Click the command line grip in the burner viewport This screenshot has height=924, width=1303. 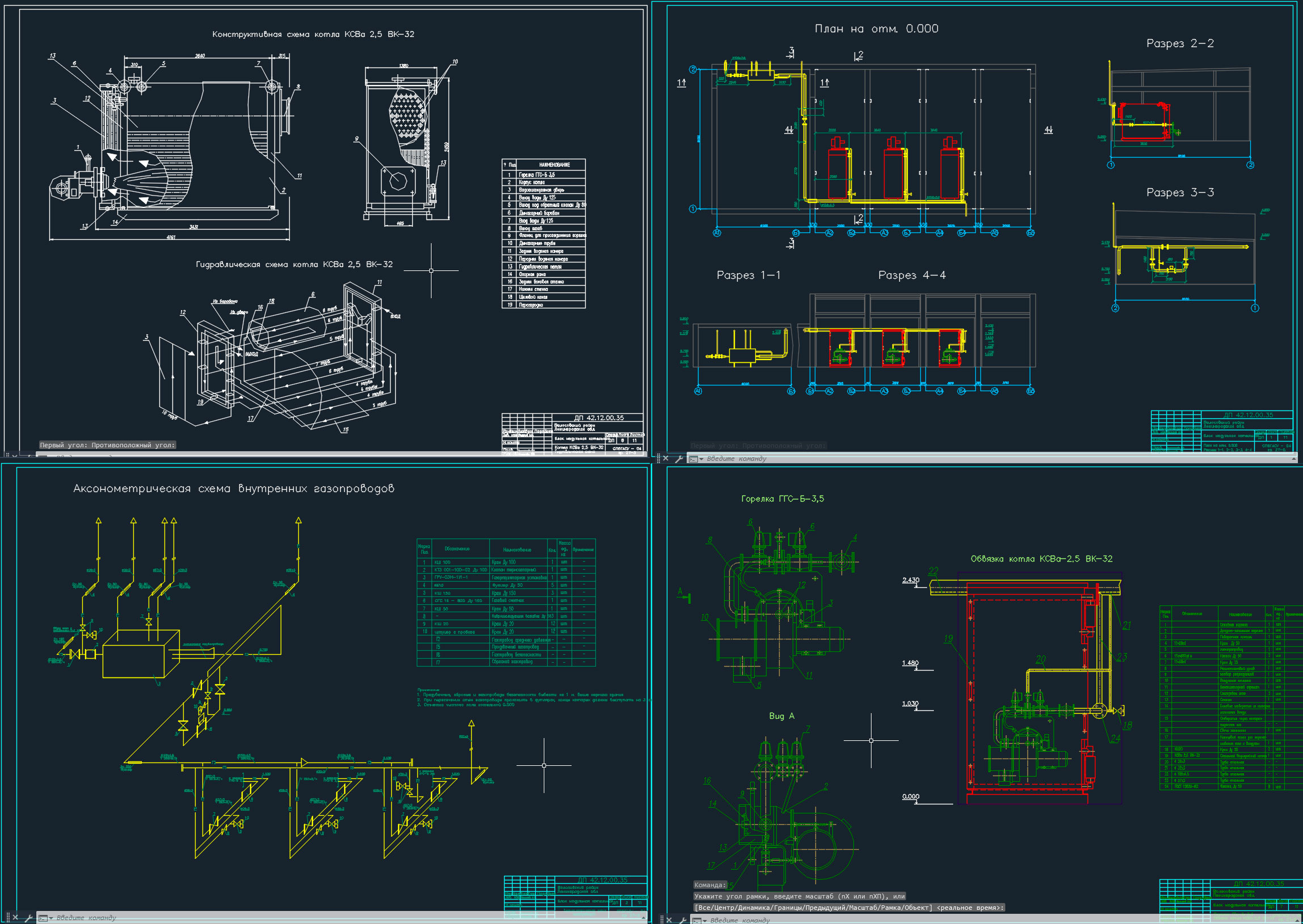point(662,919)
